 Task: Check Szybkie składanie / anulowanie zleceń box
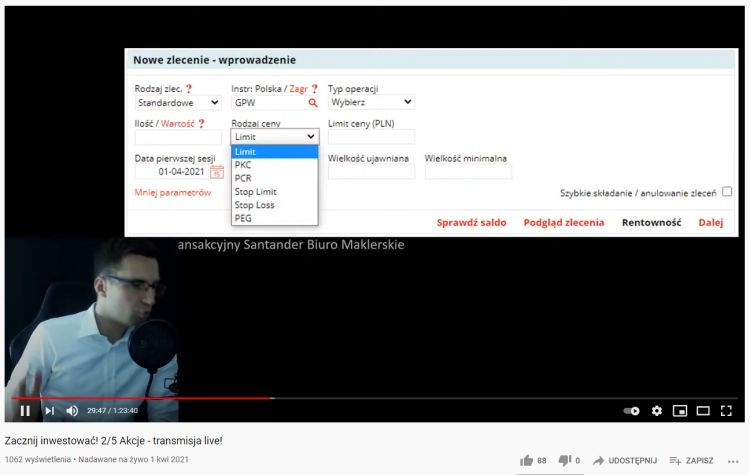pyautogui.click(x=727, y=192)
